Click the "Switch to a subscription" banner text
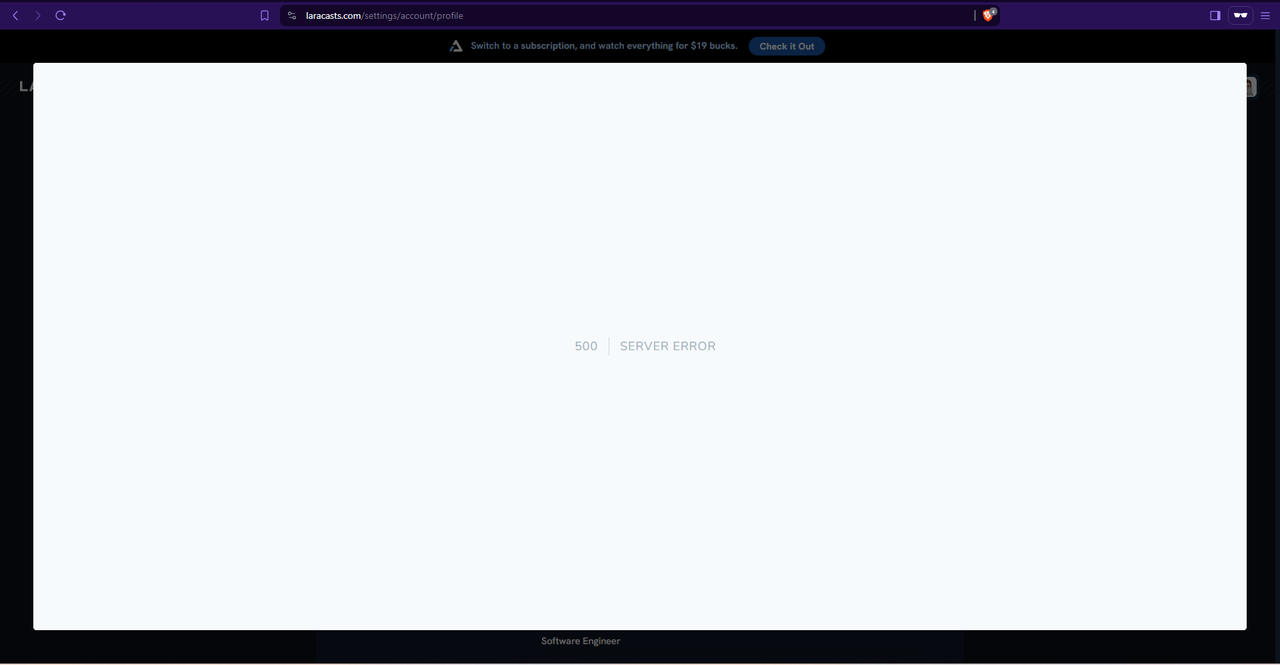This screenshot has height=665, width=1280. tap(604, 46)
